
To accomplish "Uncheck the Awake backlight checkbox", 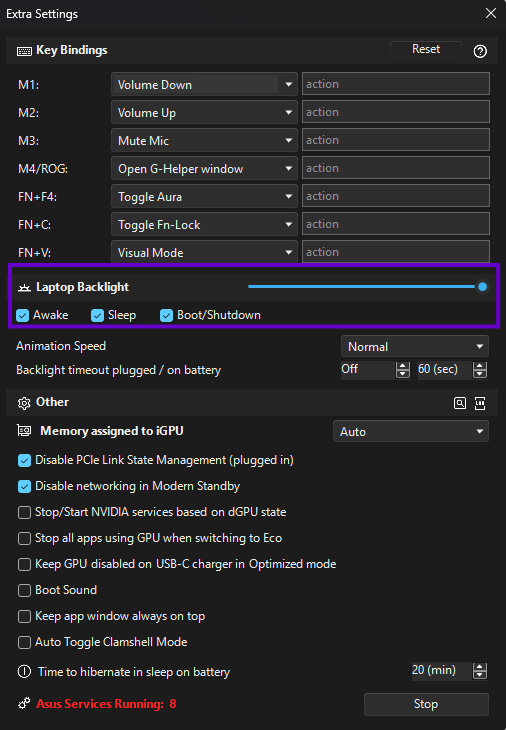I will [x=22, y=315].
